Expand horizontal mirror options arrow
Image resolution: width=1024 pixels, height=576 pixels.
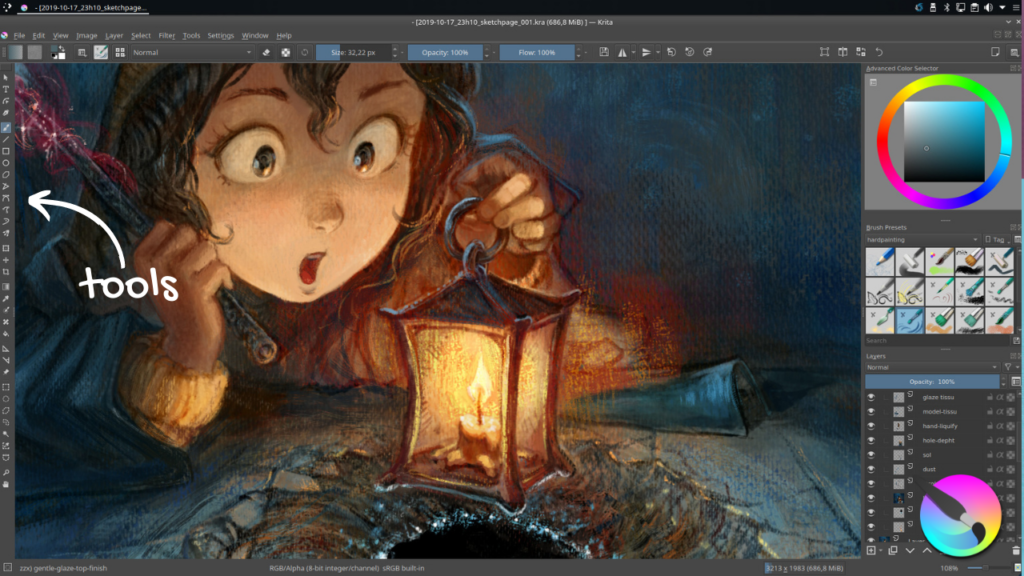click(x=633, y=52)
